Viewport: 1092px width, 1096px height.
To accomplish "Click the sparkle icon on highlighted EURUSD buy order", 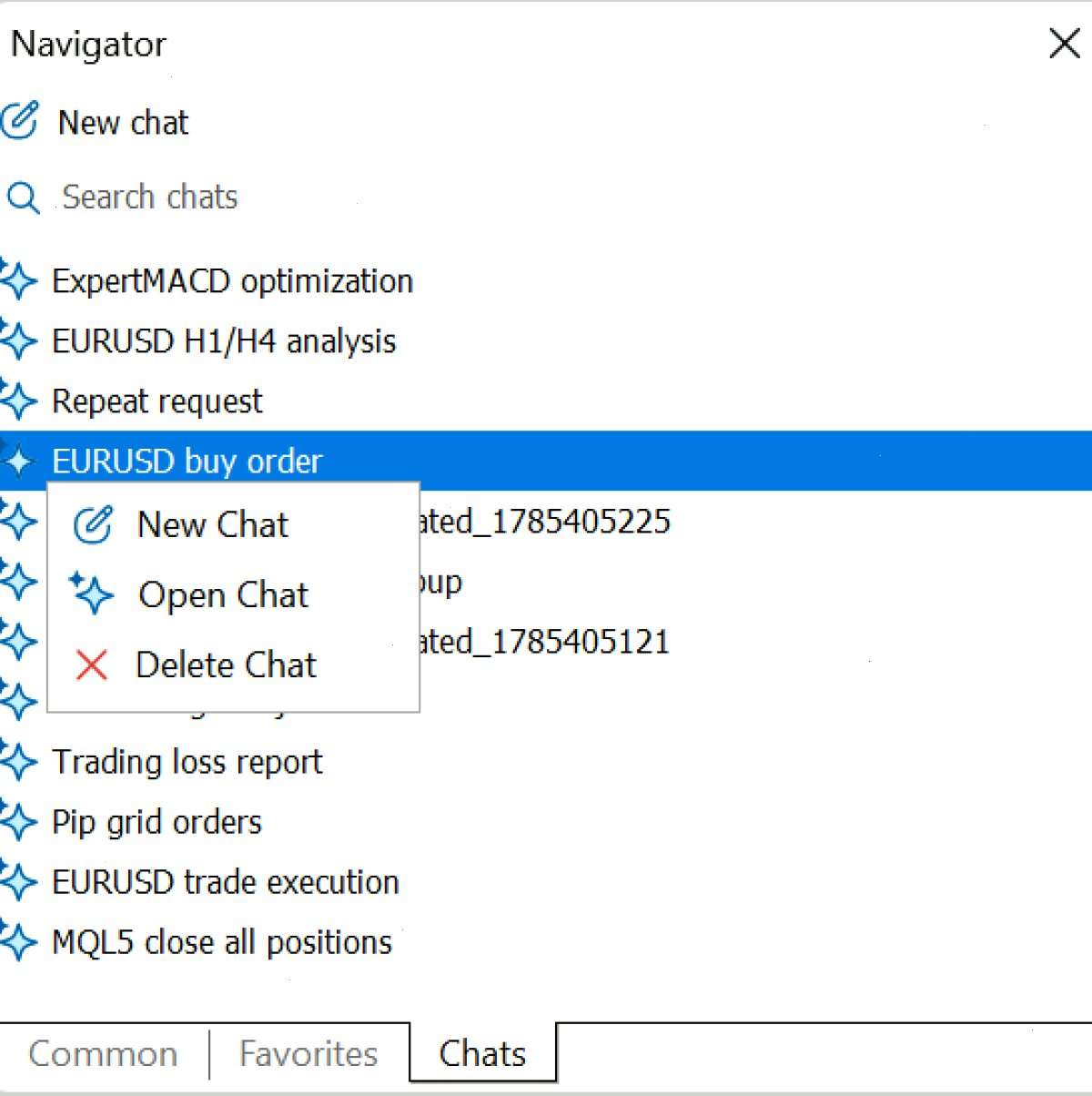I will 18,461.
